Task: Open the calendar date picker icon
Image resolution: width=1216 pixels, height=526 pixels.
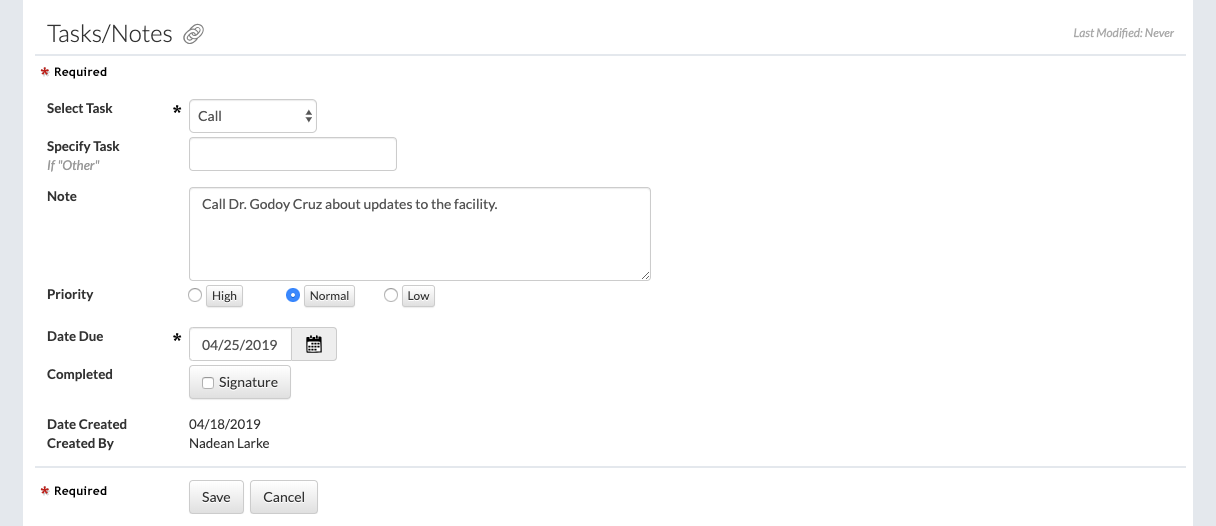Action: point(314,344)
